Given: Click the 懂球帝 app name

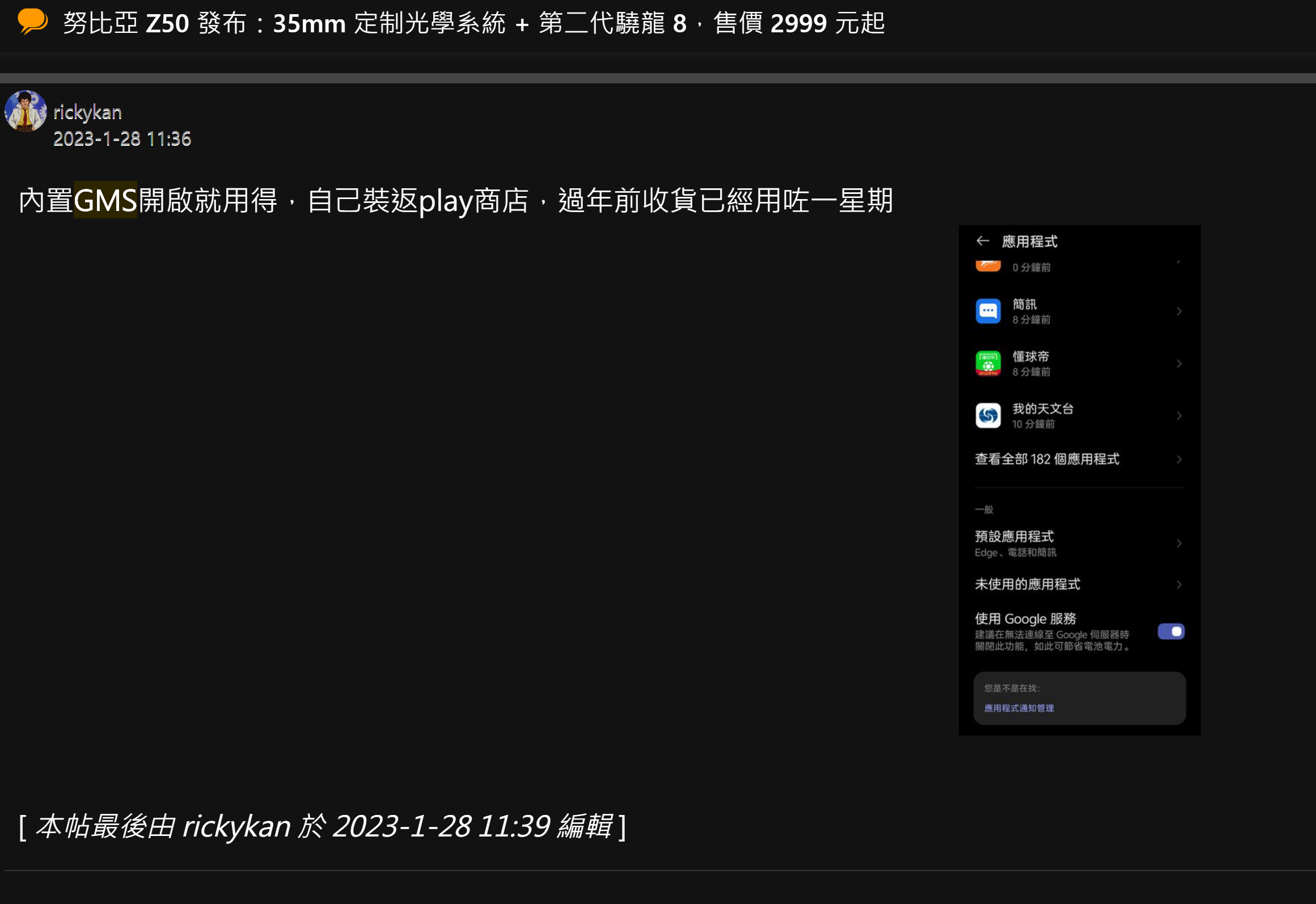Looking at the screenshot, I should pyautogui.click(x=1030, y=357).
